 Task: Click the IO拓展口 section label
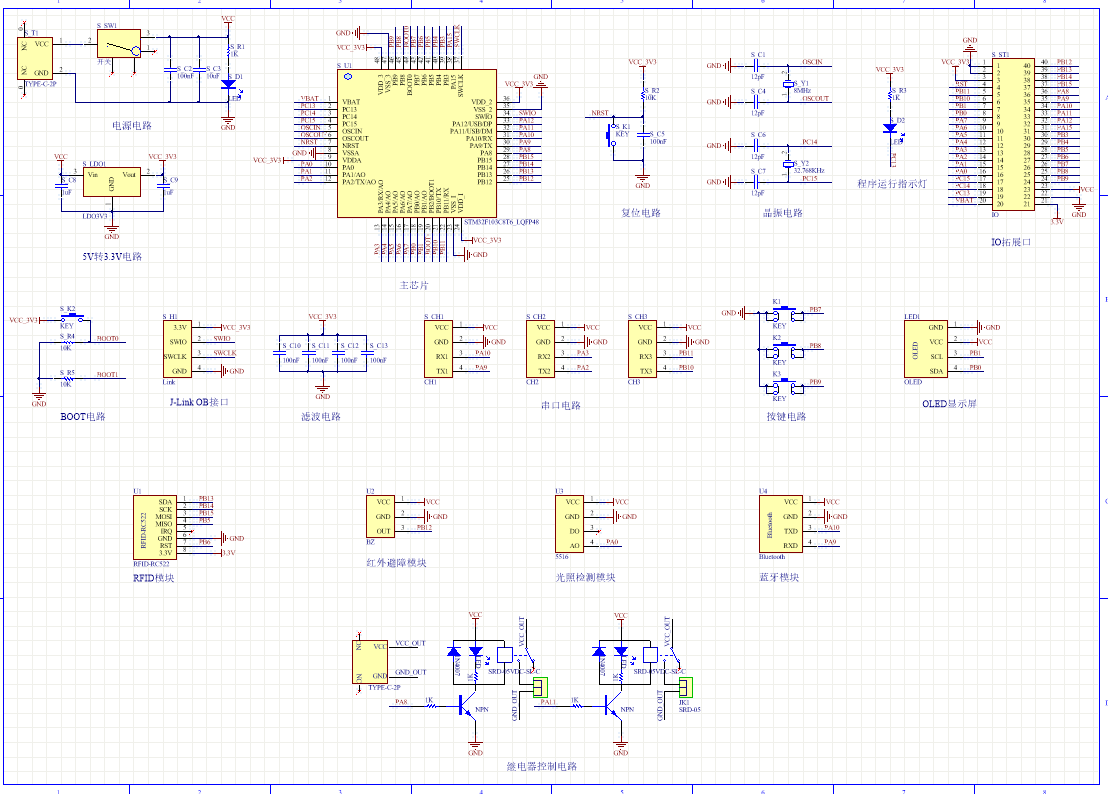(x=1011, y=242)
